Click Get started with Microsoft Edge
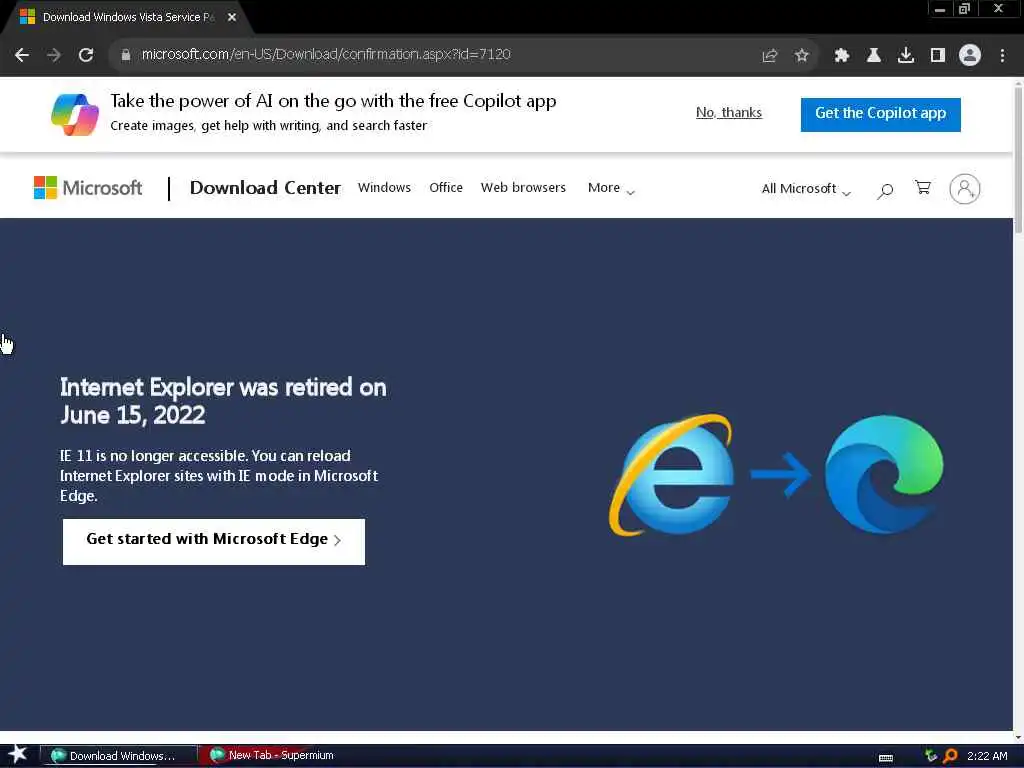This screenshot has height=768, width=1024. (214, 541)
